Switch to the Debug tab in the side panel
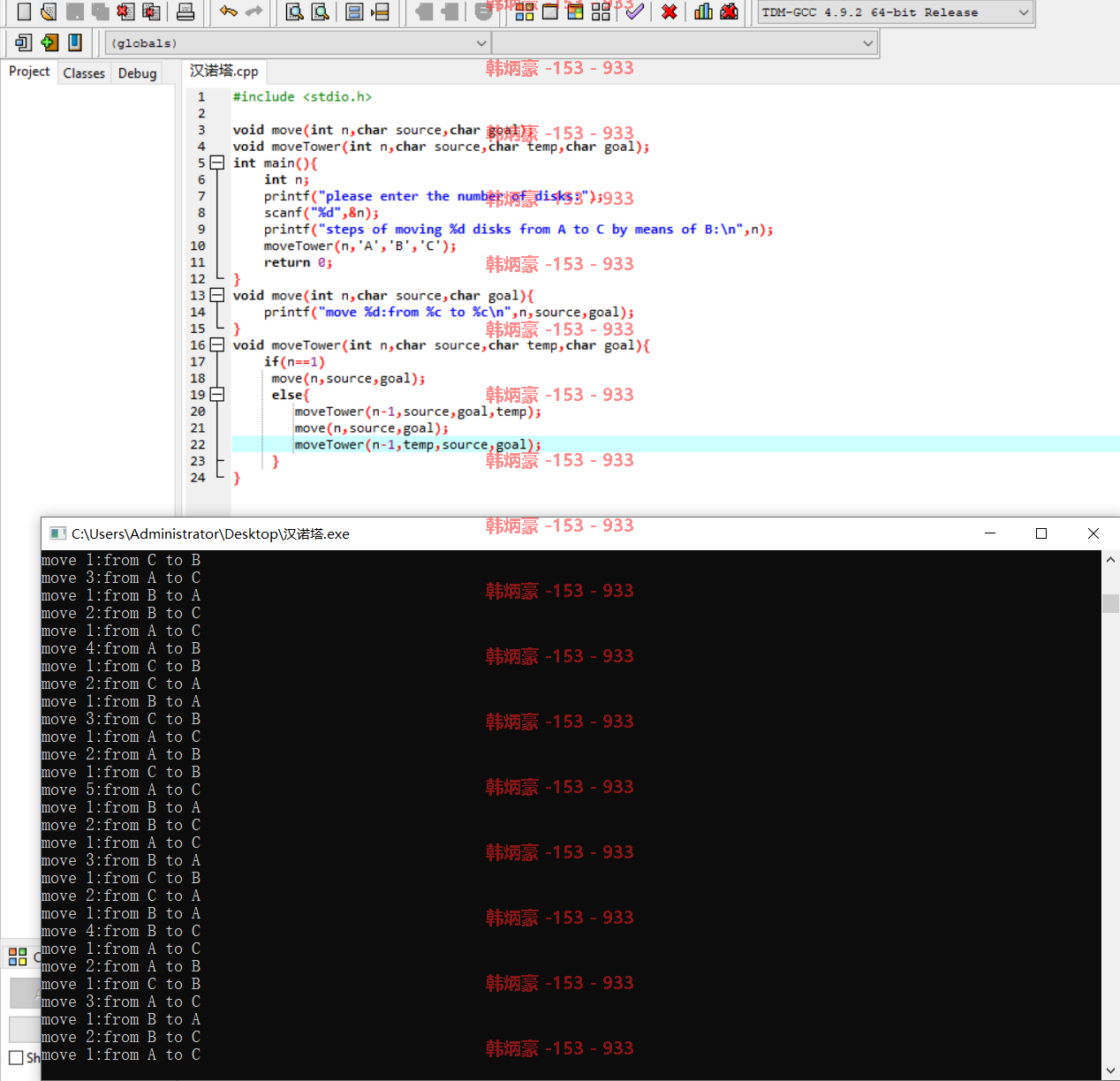The image size is (1120, 1081). point(137,73)
